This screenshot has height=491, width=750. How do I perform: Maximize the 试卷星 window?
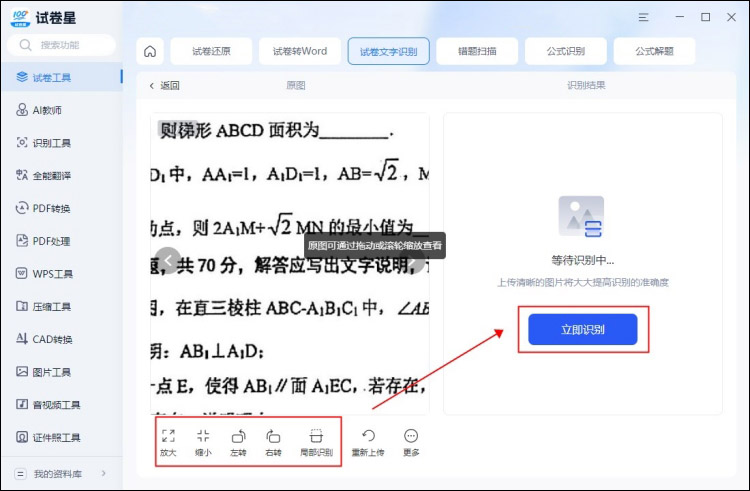point(706,17)
